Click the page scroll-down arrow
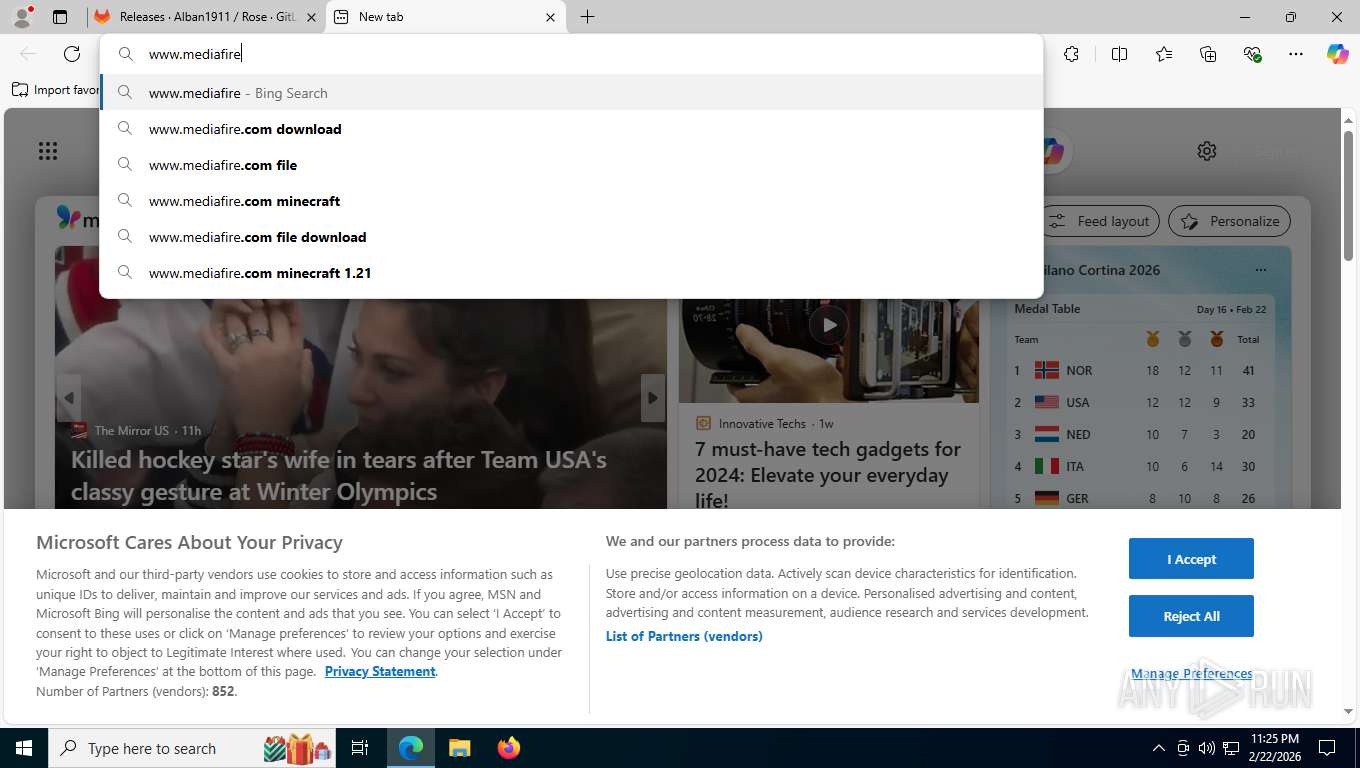The width and height of the screenshot is (1360, 768). (x=1348, y=711)
